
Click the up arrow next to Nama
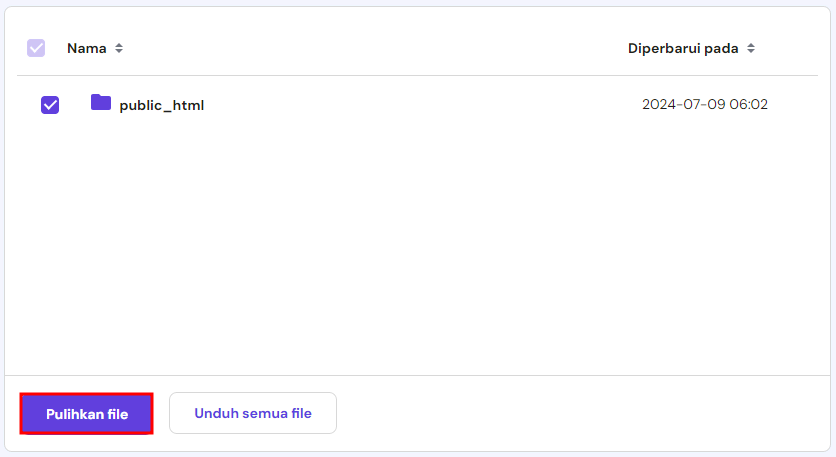[119, 45]
